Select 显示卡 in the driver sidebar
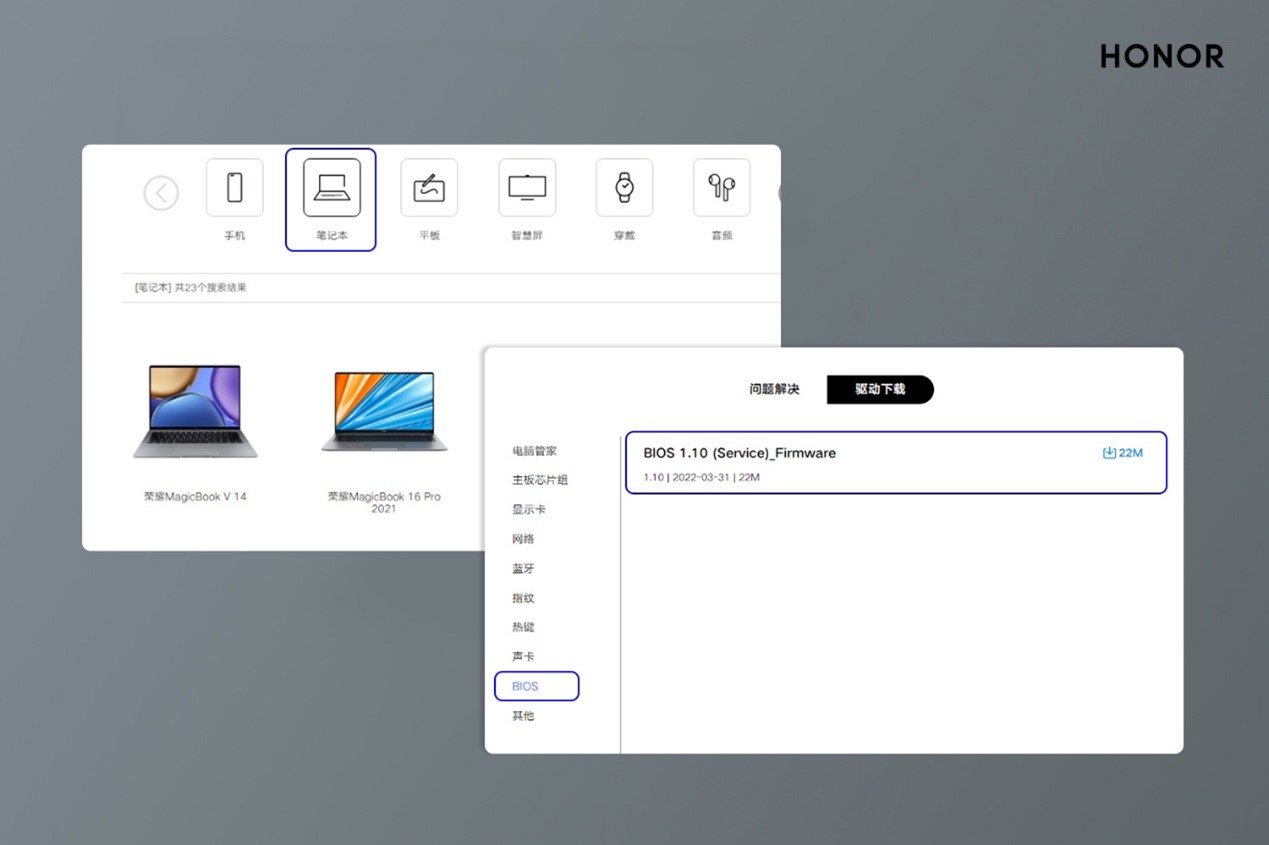 pyautogui.click(x=529, y=509)
